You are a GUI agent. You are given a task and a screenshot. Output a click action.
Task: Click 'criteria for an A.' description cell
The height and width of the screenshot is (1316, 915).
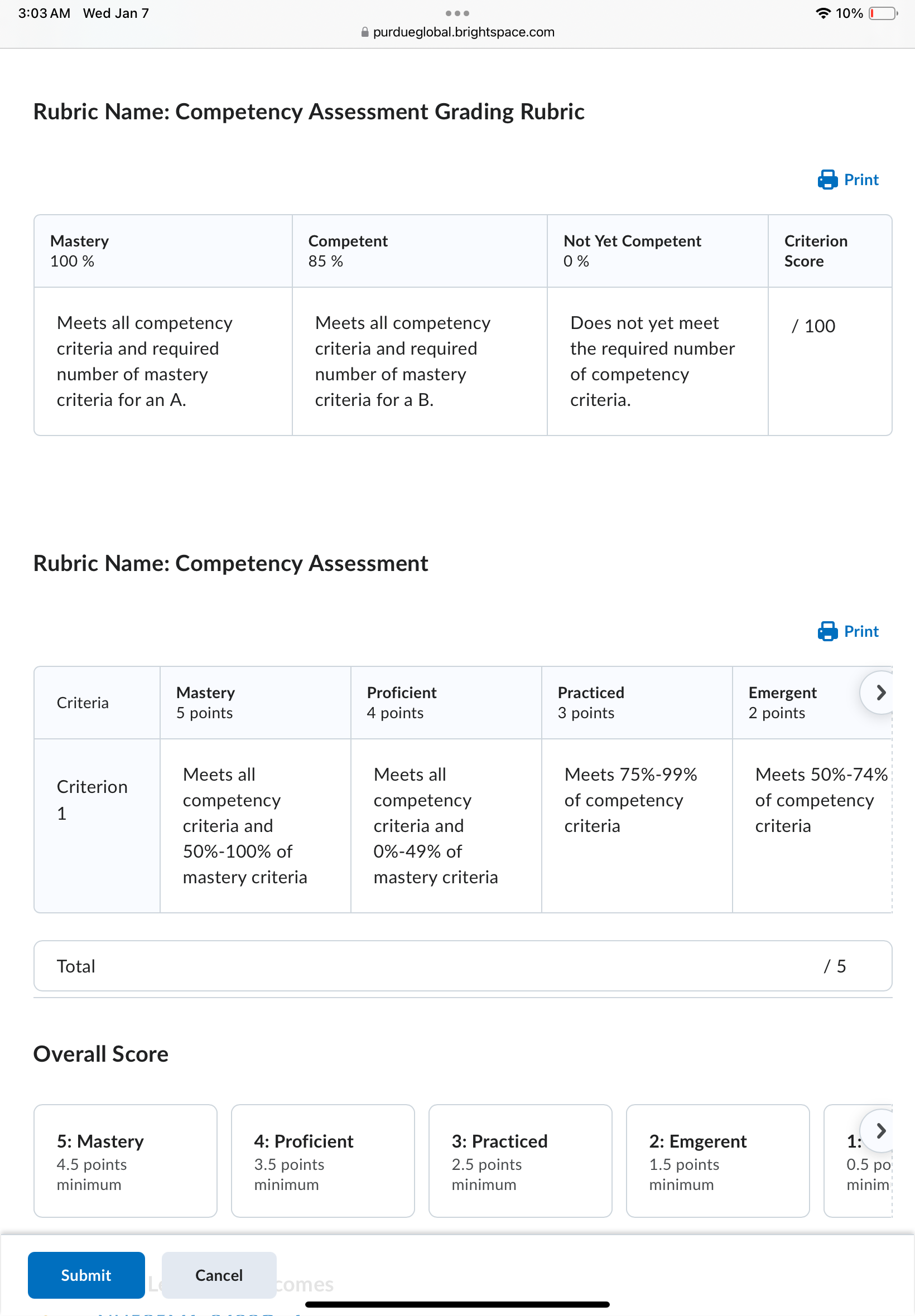(x=163, y=361)
